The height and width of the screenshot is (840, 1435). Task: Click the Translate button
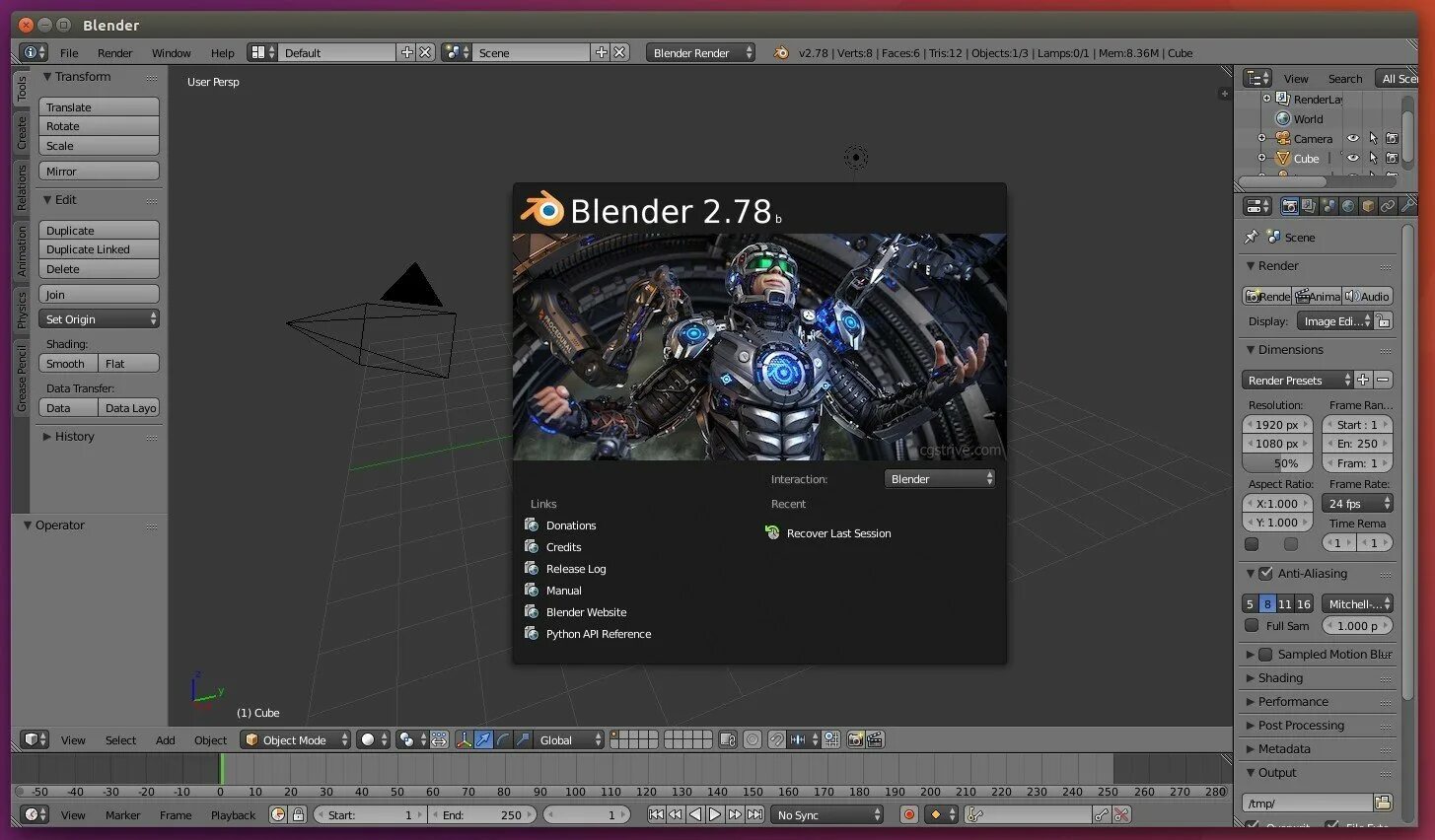click(x=99, y=106)
